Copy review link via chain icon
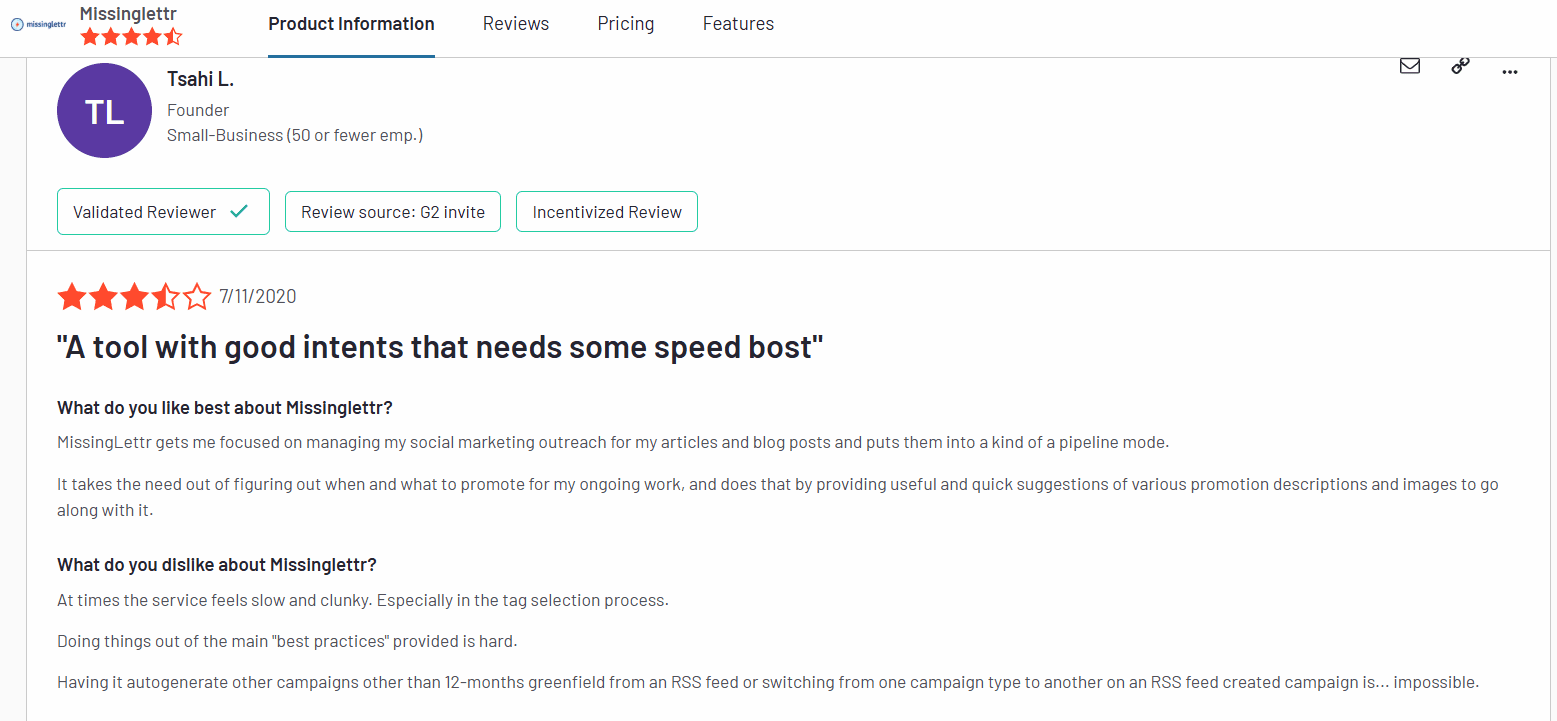Screen dimensions: 1557x721 [1460, 66]
